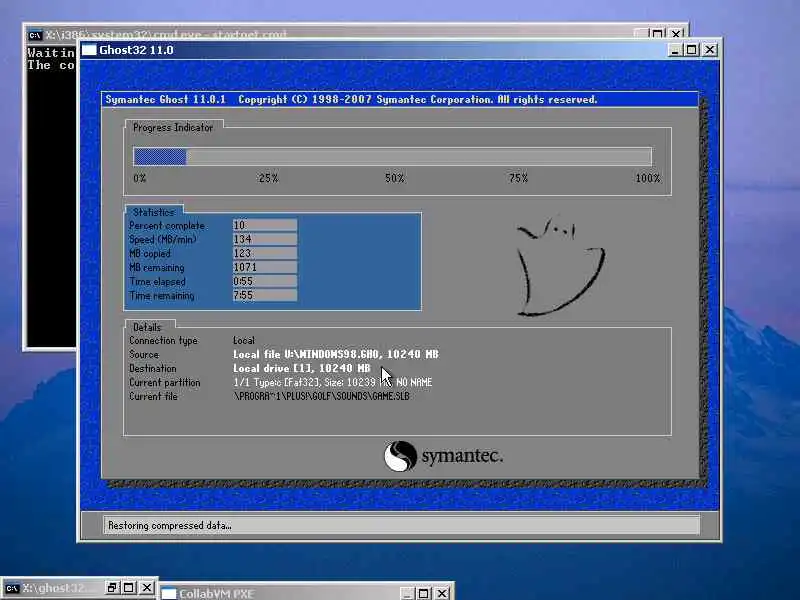Click the Ghost32 11.0 title bar text
The width and height of the screenshot is (800, 600).
click(x=136, y=50)
